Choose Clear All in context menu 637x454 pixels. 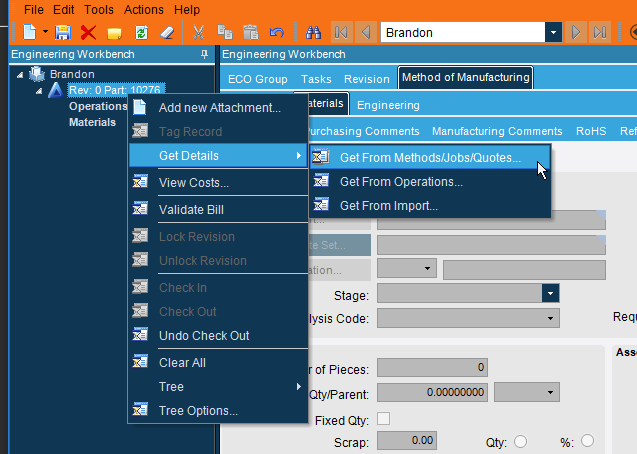218,362
